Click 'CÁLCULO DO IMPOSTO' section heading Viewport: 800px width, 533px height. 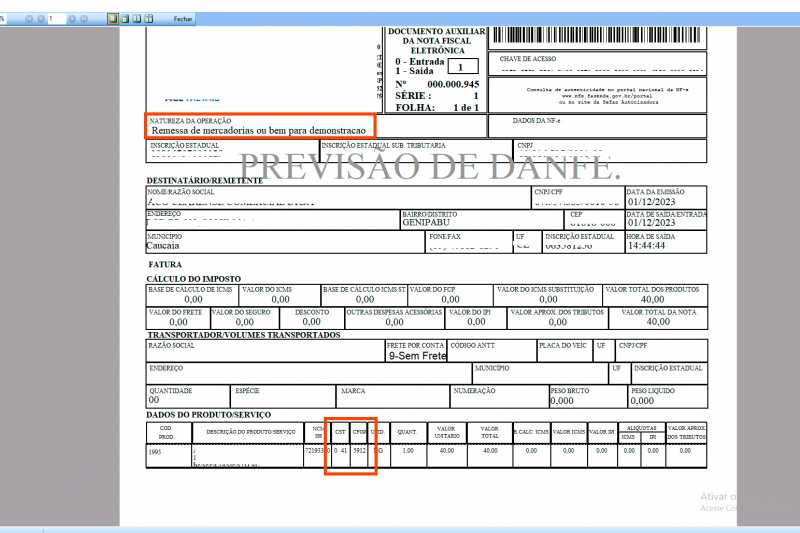(x=193, y=279)
